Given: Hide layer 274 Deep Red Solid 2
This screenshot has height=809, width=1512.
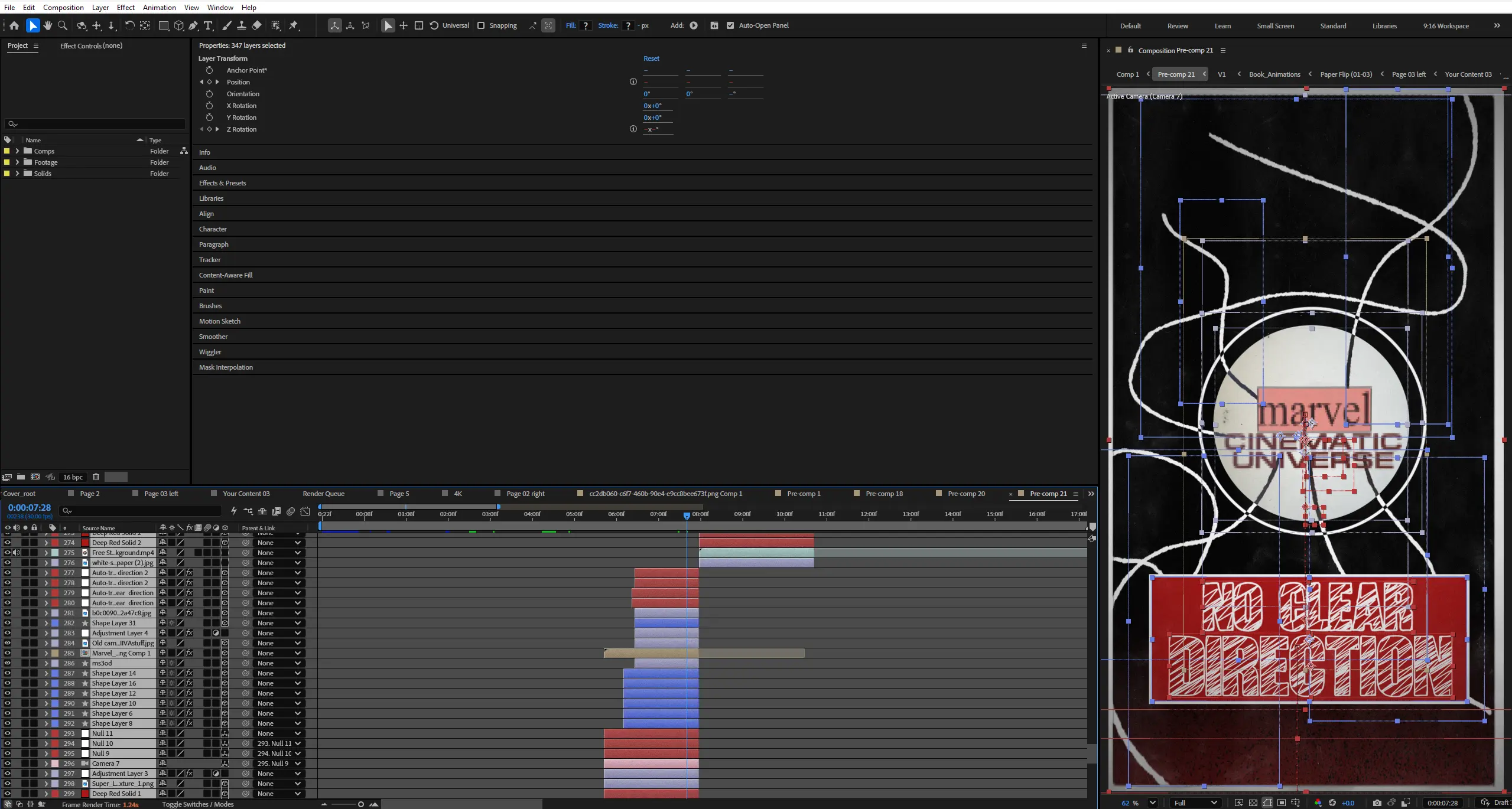Looking at the screenshot, I should click(7, 543).
